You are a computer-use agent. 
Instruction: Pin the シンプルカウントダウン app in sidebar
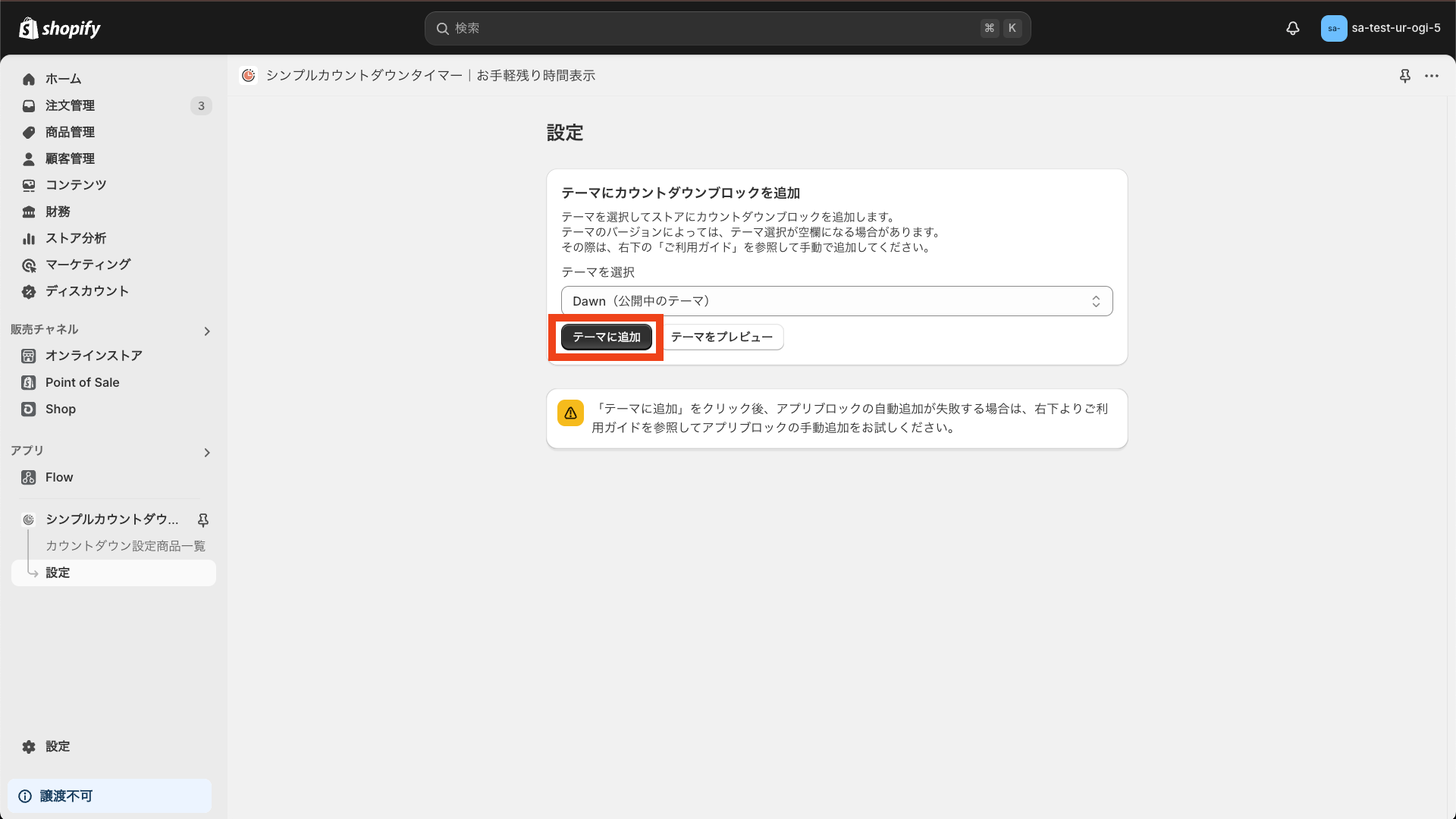coord(202,520)
